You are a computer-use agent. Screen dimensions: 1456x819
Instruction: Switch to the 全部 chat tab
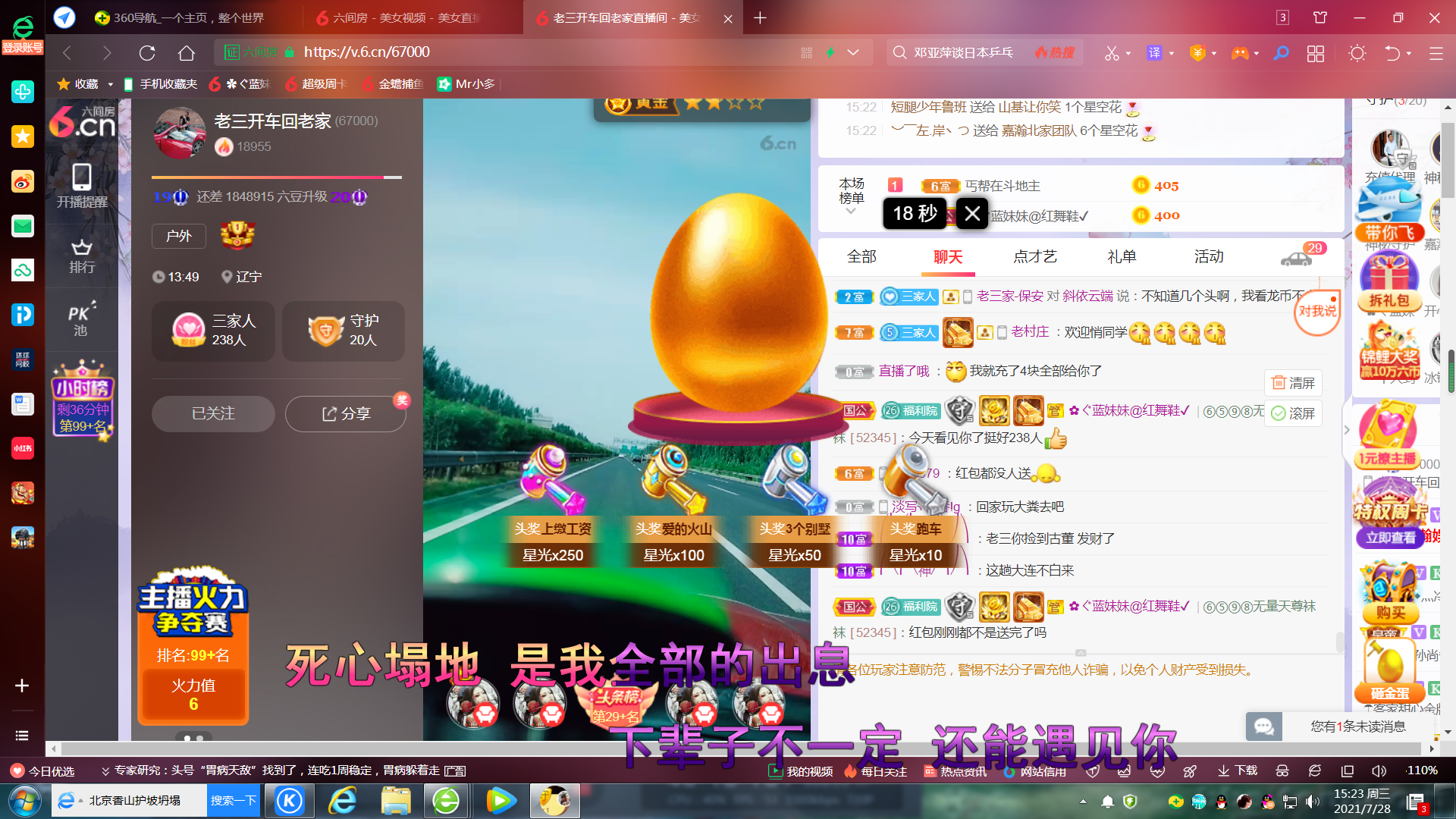[x=861, y=256]
